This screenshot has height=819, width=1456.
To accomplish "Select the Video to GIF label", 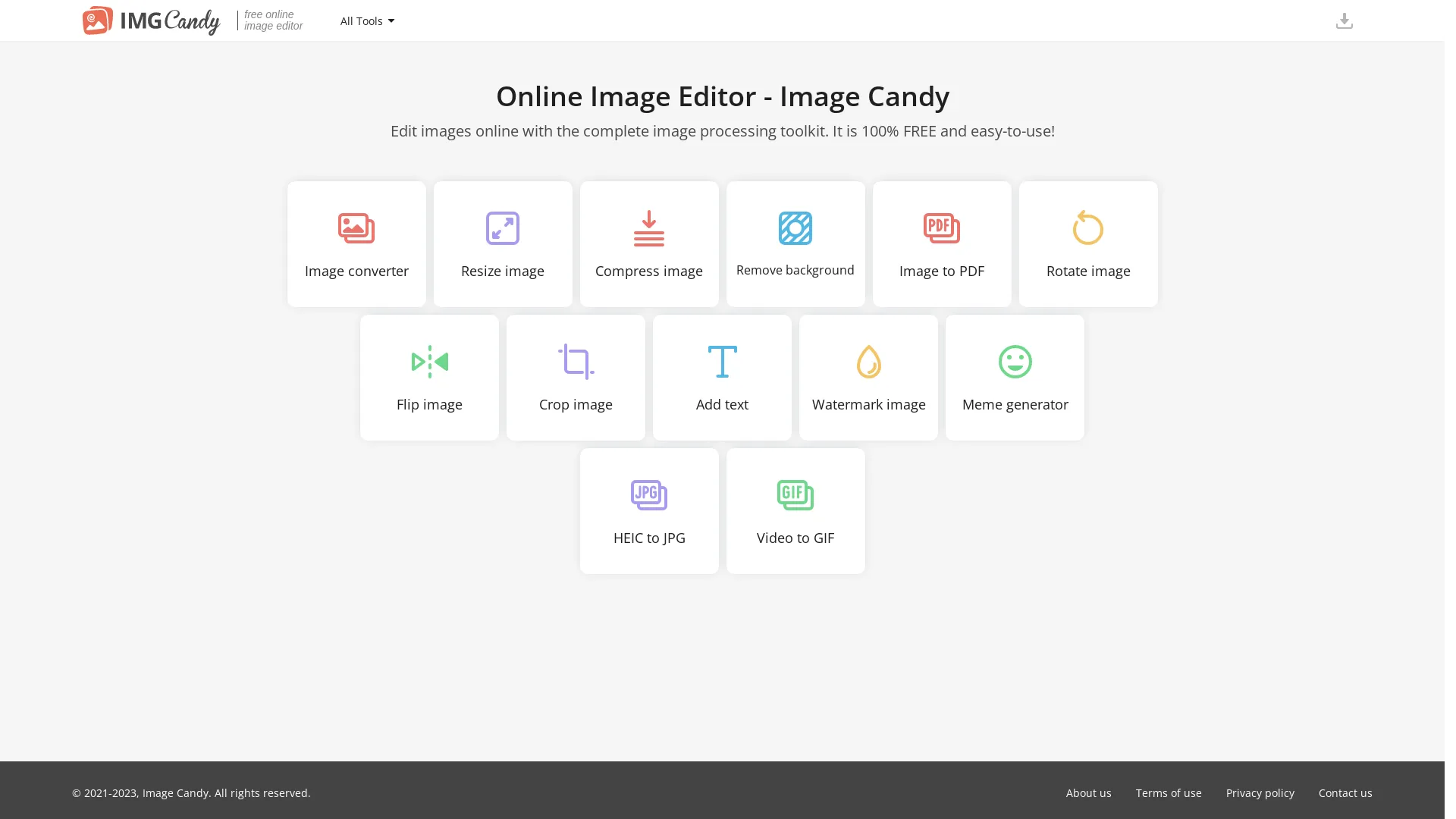I will point(795,538).
